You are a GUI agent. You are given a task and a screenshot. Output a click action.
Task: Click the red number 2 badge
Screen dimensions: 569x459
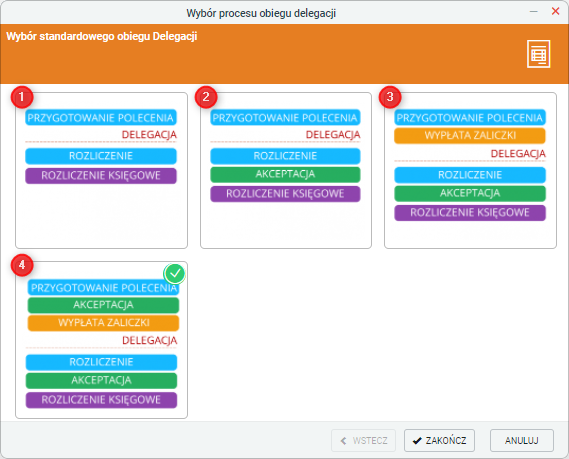[x=206, y=97]
